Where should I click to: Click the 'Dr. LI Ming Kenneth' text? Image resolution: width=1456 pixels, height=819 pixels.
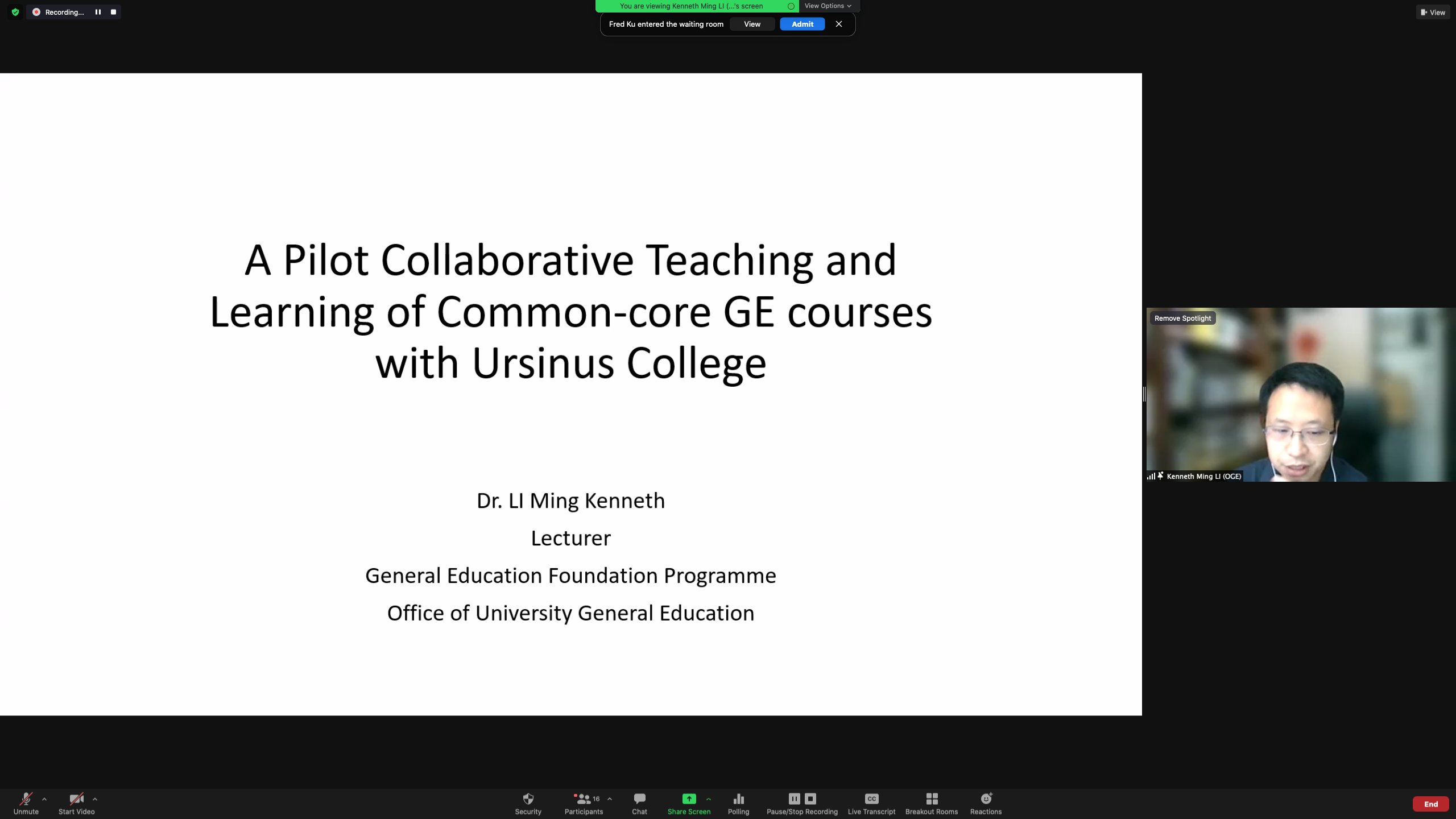click(570, 500)
